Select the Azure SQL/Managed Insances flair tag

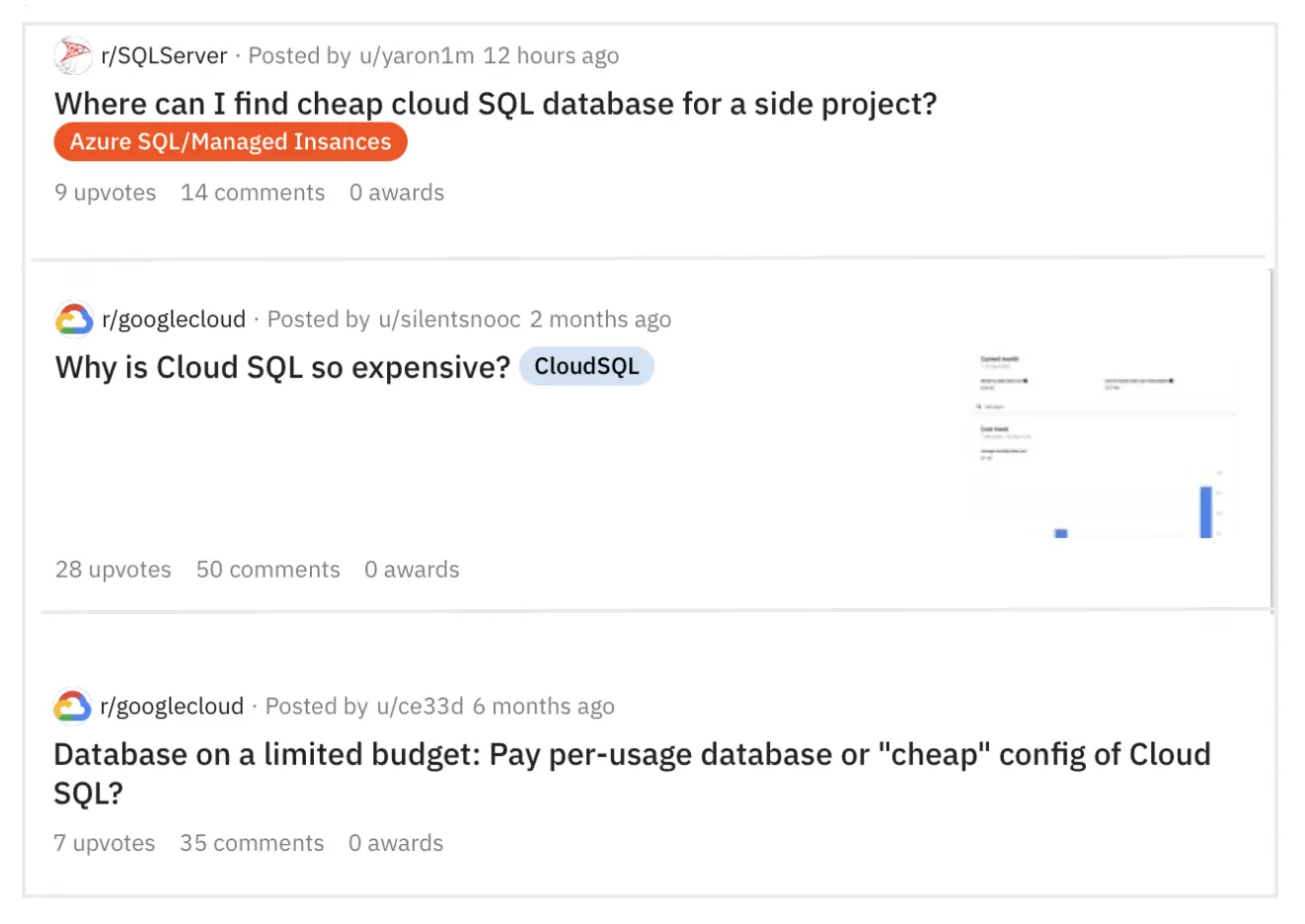[x=230, y=141]
